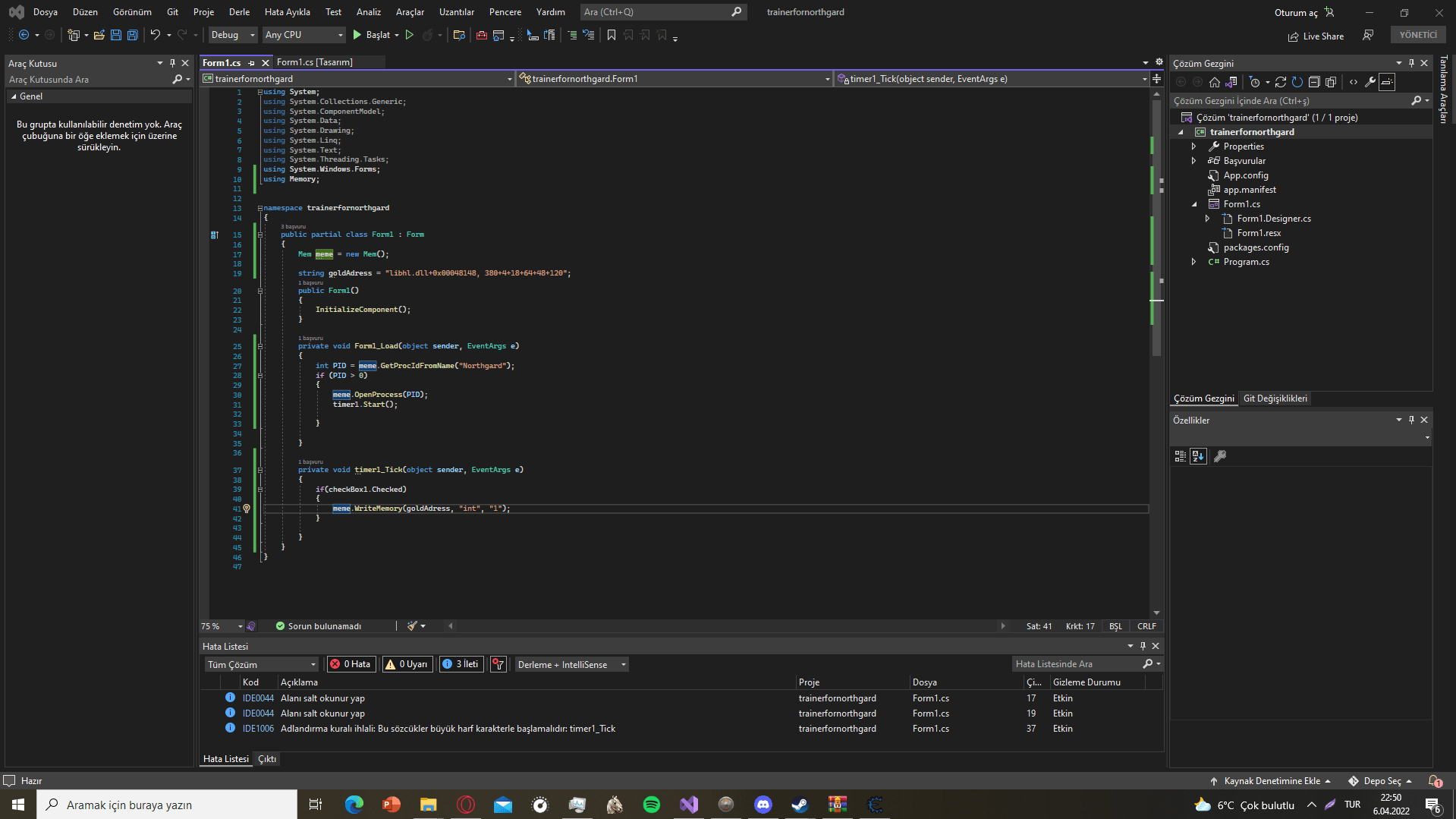1456x819 pixels.
Task: Expand the Başvurular references node
Action: click(1193, 161)
